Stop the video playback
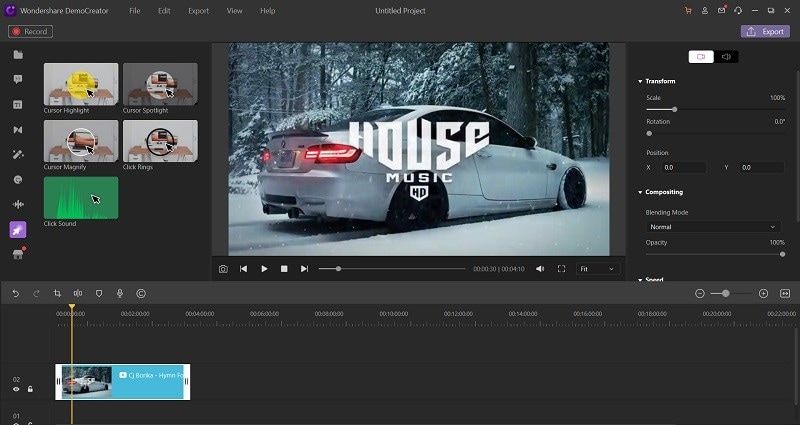Viewport: 800px width, 425px height. pyautogui.click(x=284, y=269)
